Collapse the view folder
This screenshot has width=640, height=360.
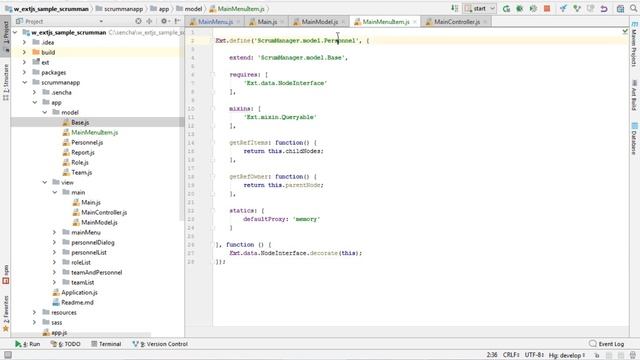point(44,182)
